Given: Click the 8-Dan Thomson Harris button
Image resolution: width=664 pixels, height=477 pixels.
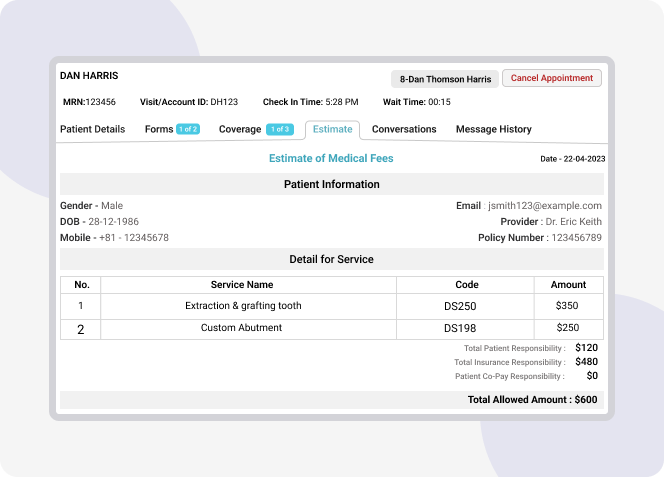Looking at the screenshot, I should point(445,79).
